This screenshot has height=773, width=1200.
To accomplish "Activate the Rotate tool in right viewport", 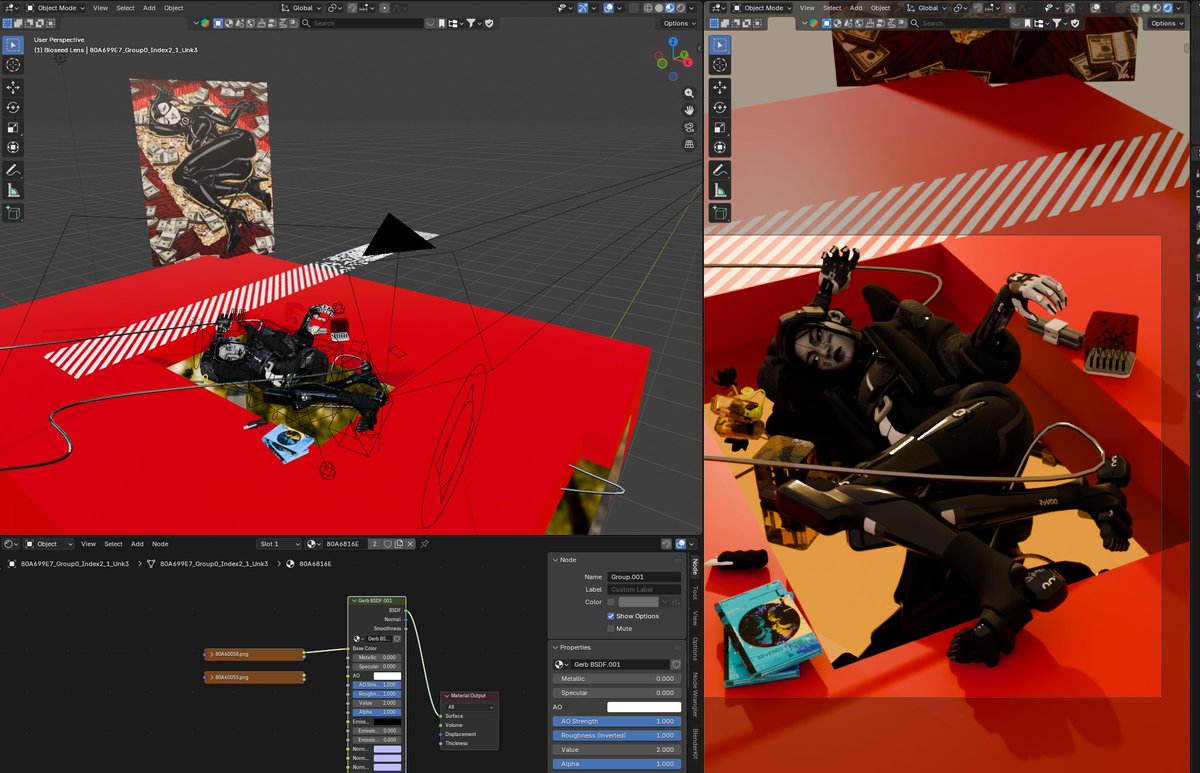I will pyautogui.click(x=720, y=107).
